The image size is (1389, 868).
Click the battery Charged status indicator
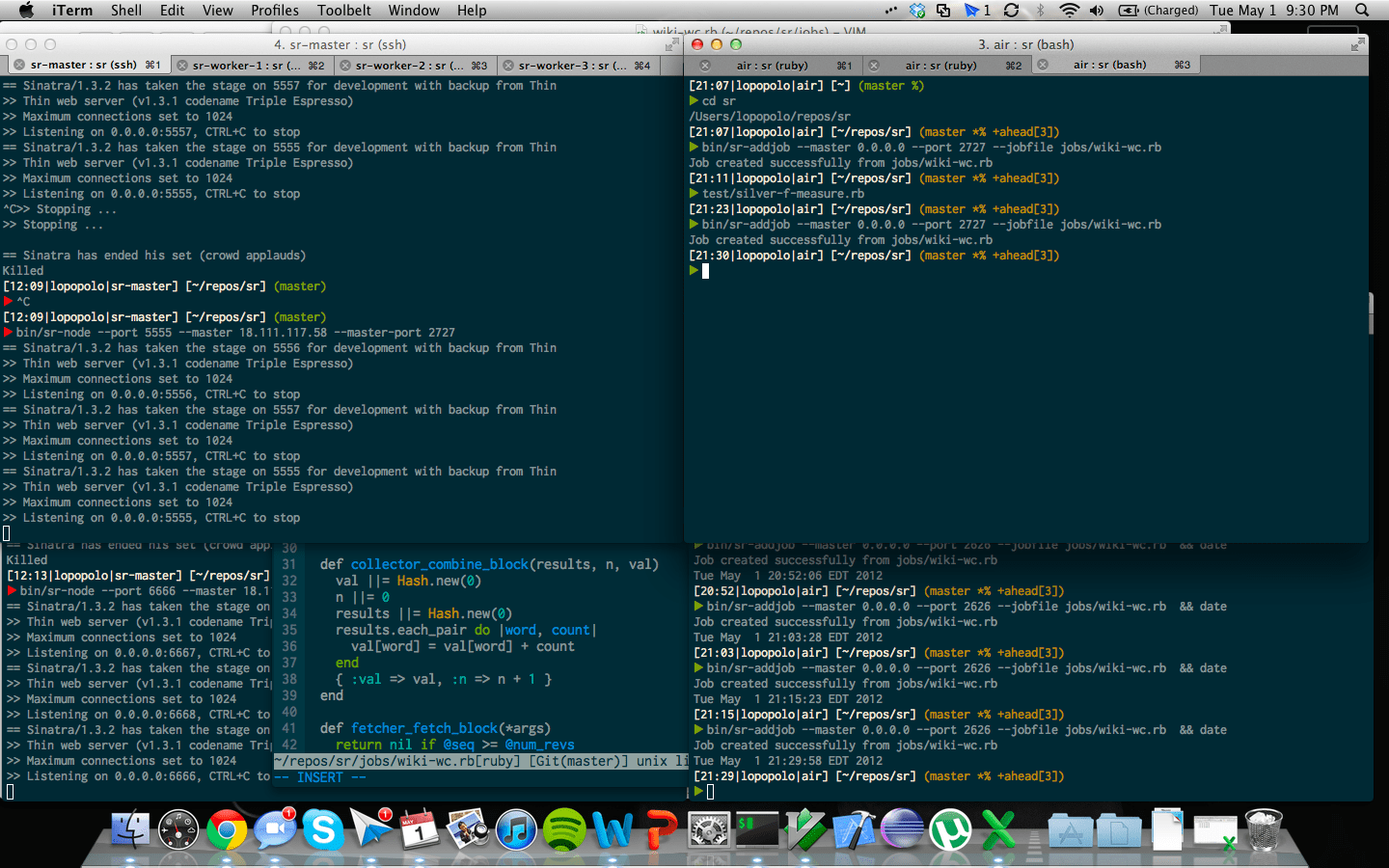pos(1158,11)
